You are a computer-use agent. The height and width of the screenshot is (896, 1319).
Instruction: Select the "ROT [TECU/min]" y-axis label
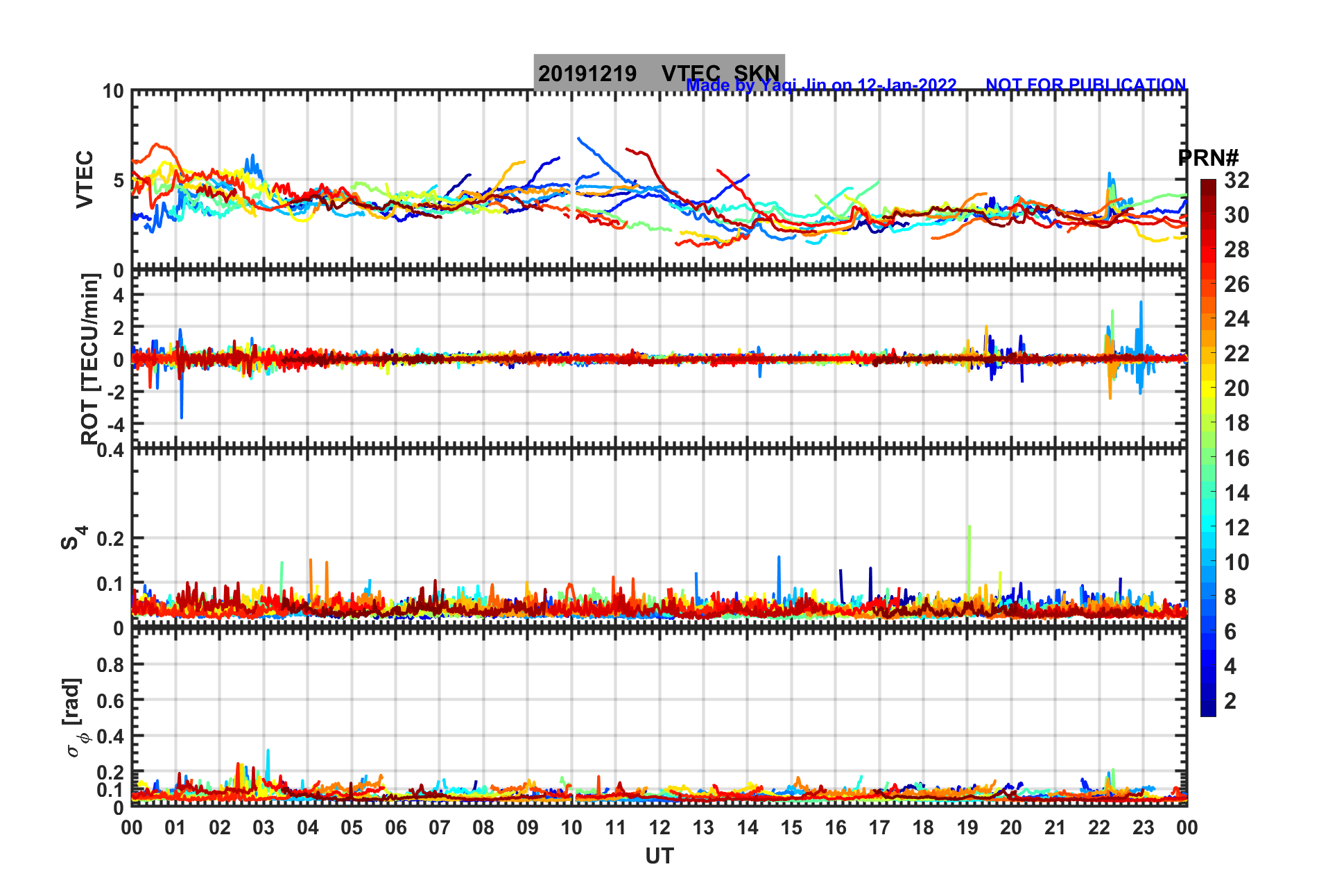coord(90,359)
